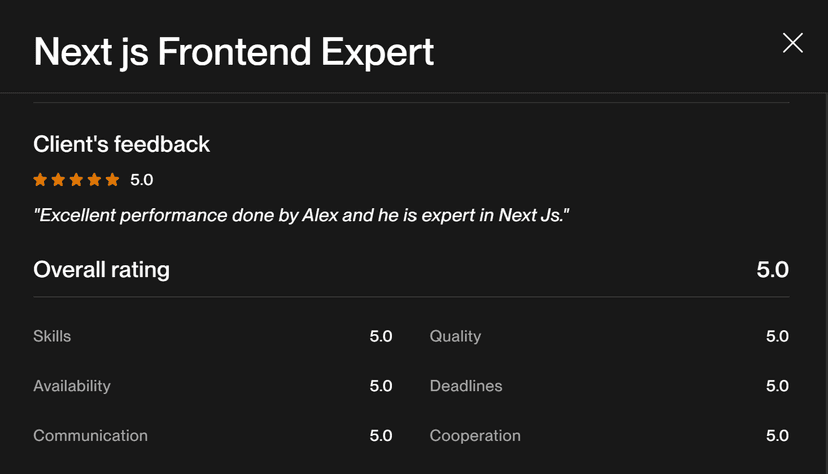
Task: Click the Skills rating label
Action: click(52, 336)
